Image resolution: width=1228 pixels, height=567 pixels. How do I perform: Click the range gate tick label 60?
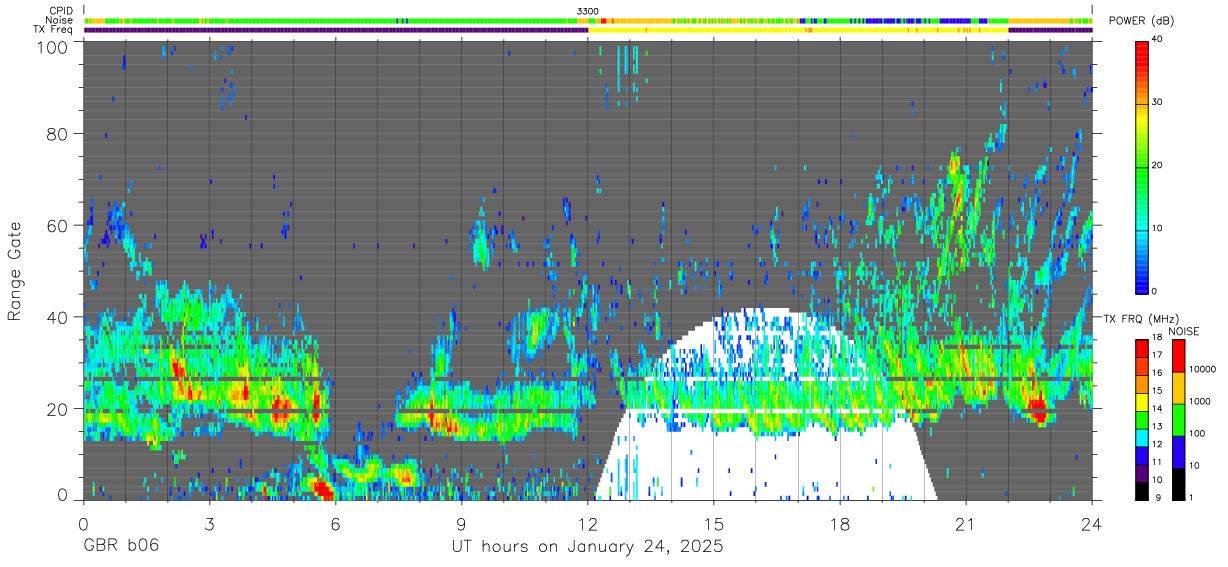point(58,226)
